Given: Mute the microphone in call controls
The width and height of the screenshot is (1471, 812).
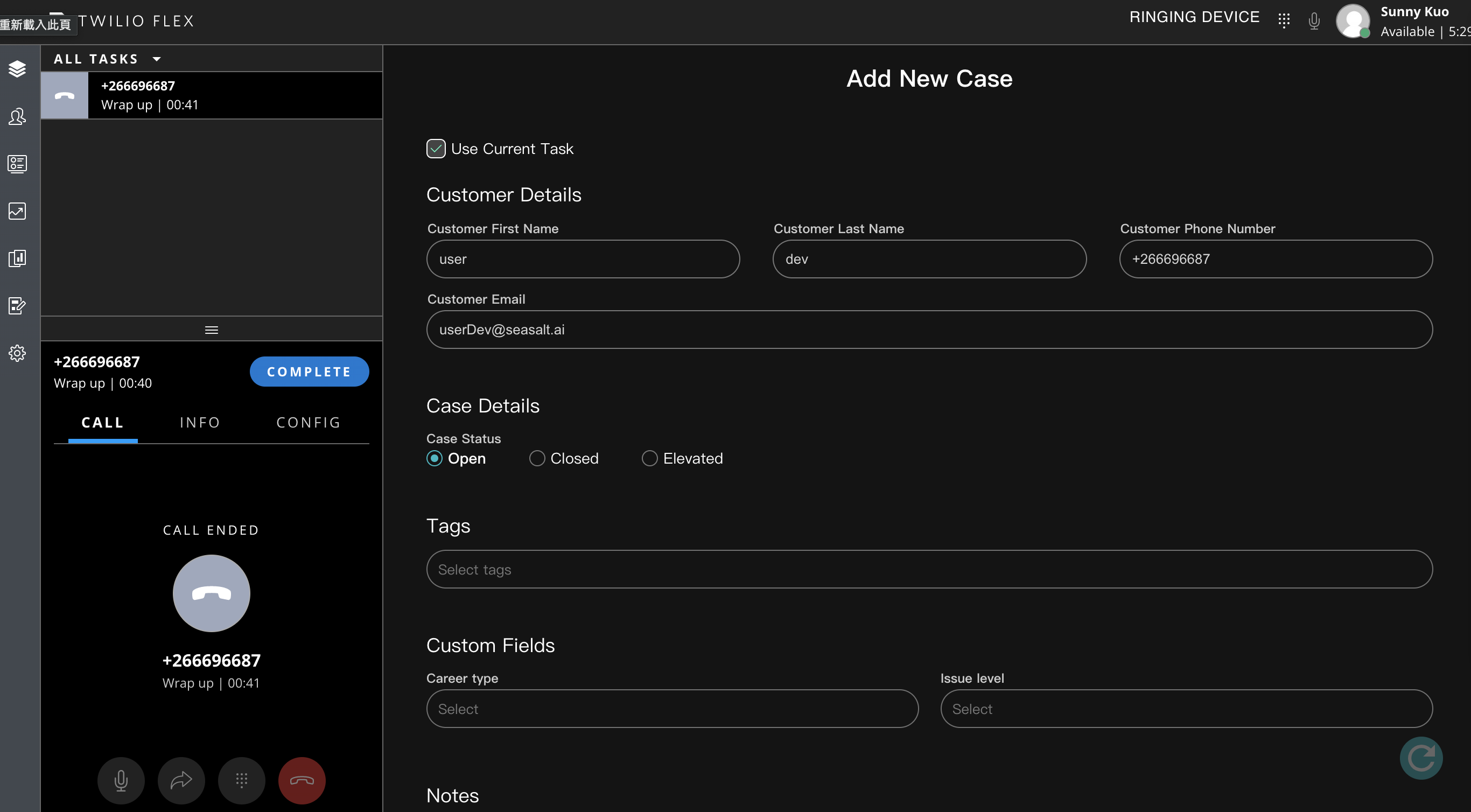Looking at the screenshot, I should pos(121,781).
